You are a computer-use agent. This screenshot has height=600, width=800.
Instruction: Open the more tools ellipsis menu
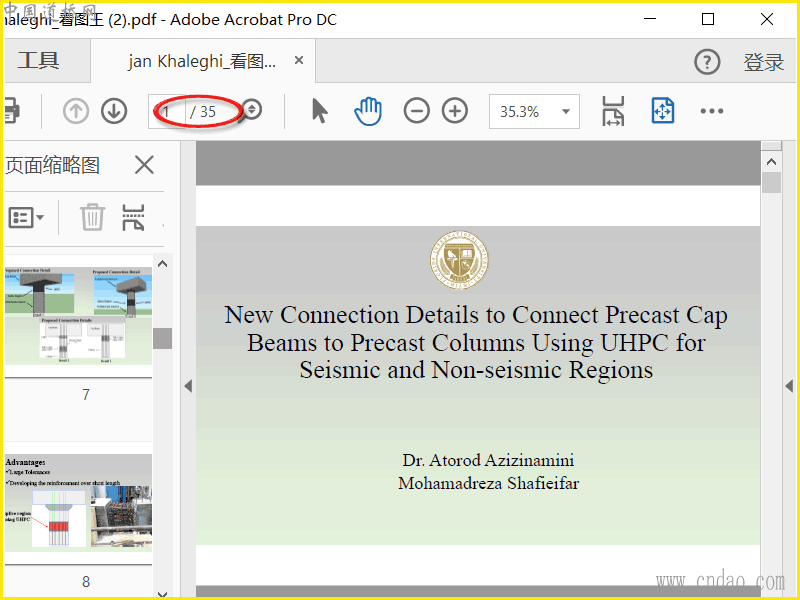[712, 111]
